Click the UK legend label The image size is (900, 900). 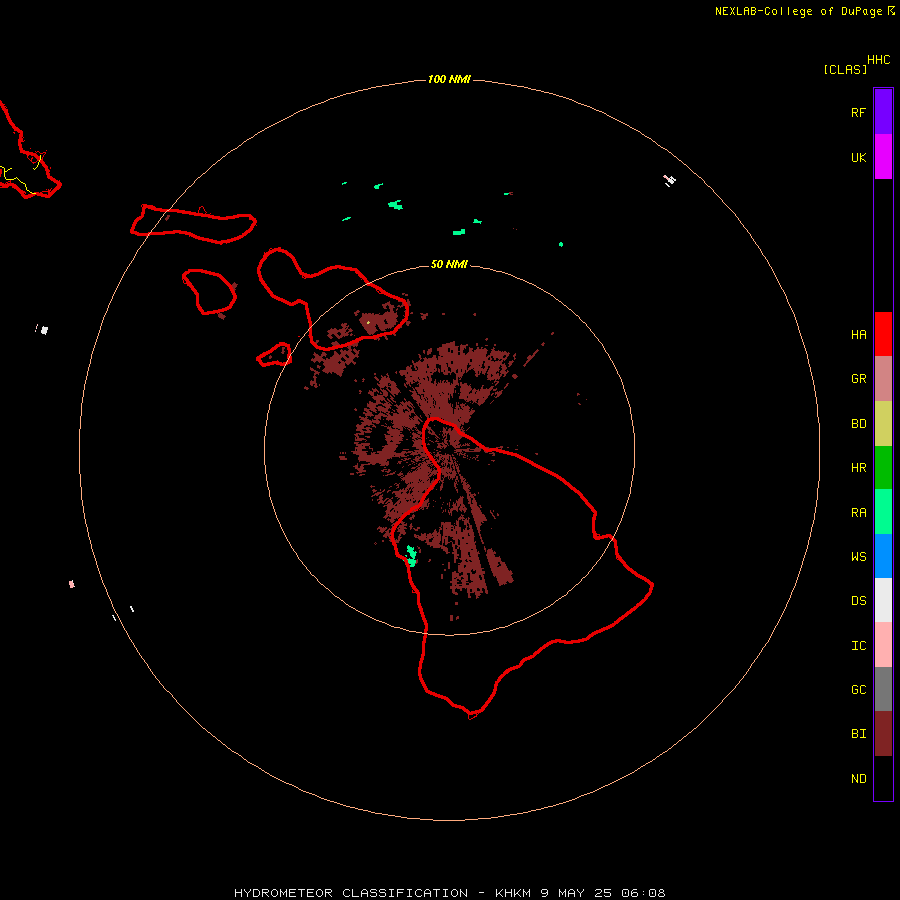859,157
